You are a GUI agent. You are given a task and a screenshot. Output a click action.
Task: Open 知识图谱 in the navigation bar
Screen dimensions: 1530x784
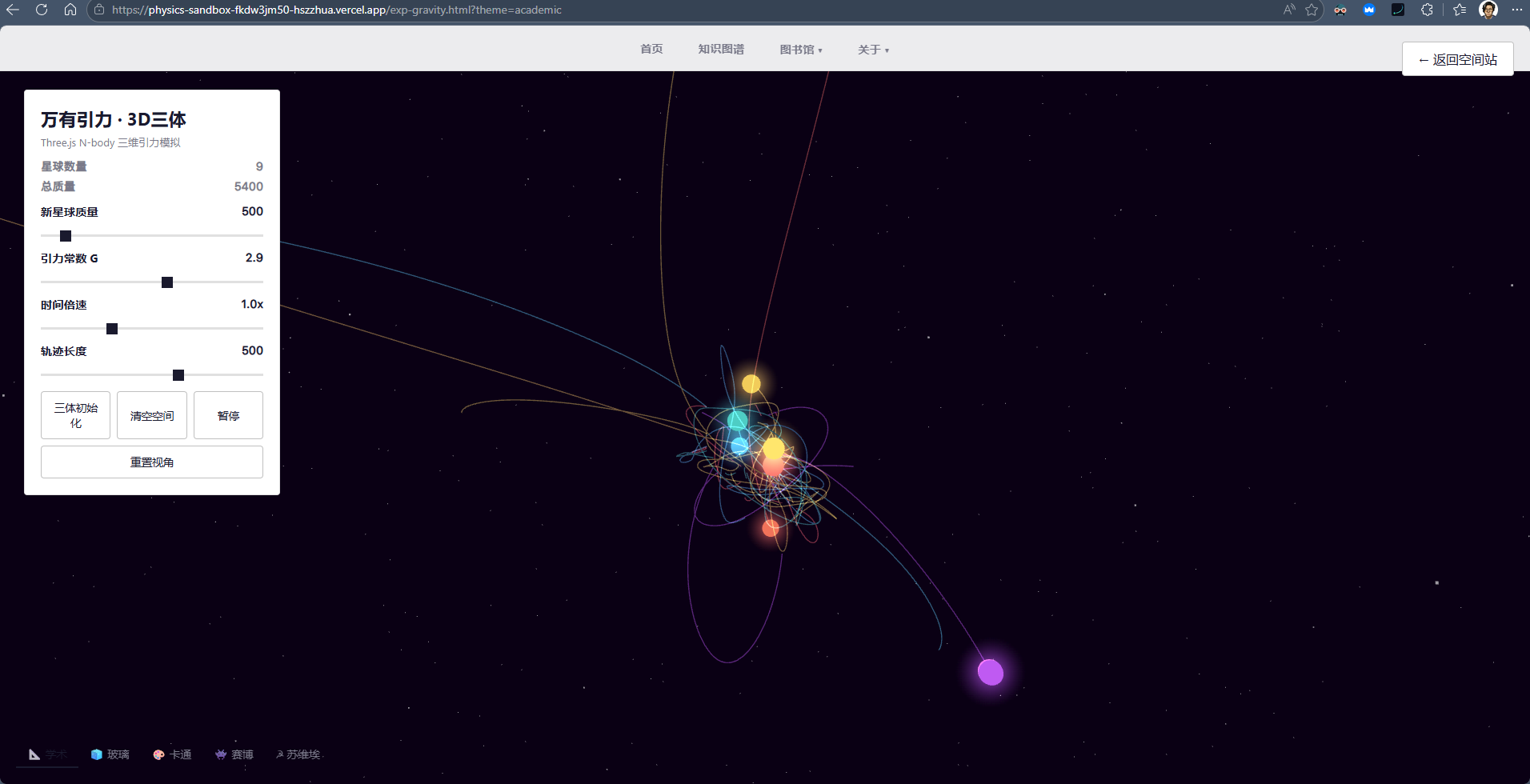point(721,49)
